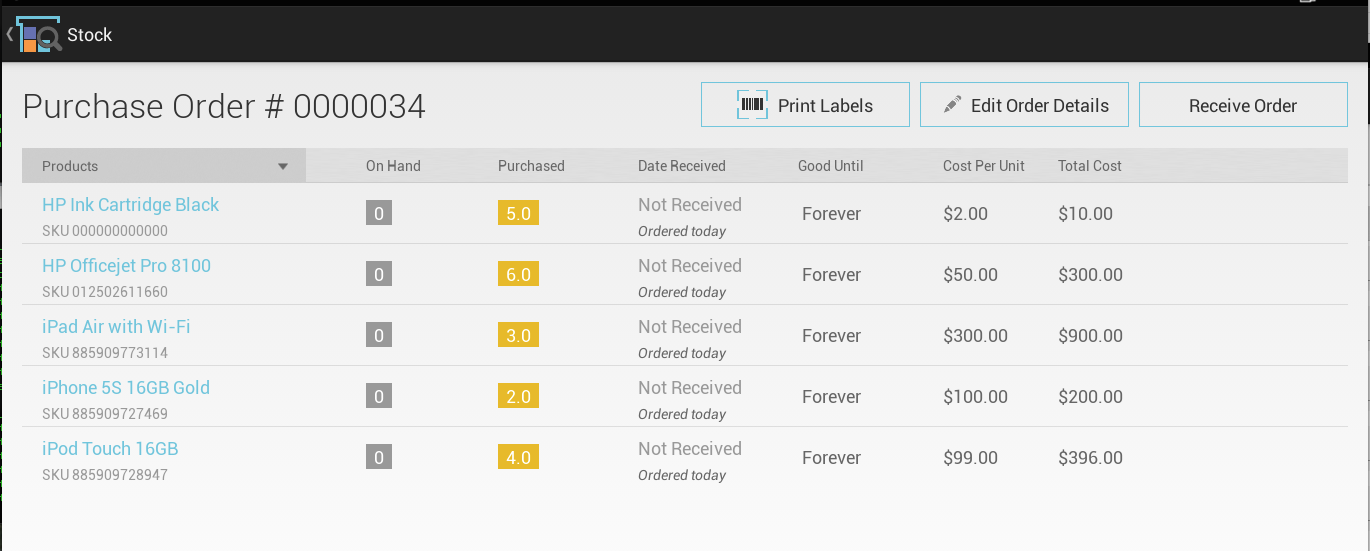Open iPhone 5S 16GB Gold product

126,388
